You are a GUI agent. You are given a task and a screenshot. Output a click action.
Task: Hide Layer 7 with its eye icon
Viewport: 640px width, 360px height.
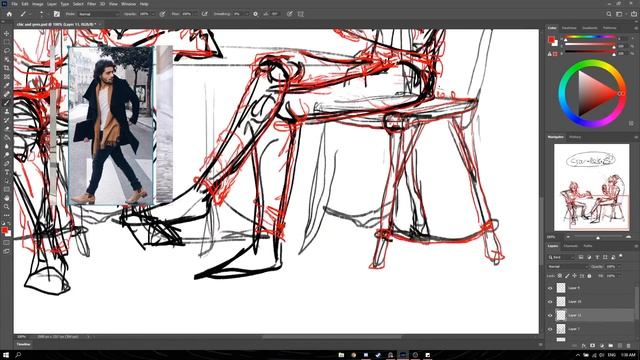(550, 329)
